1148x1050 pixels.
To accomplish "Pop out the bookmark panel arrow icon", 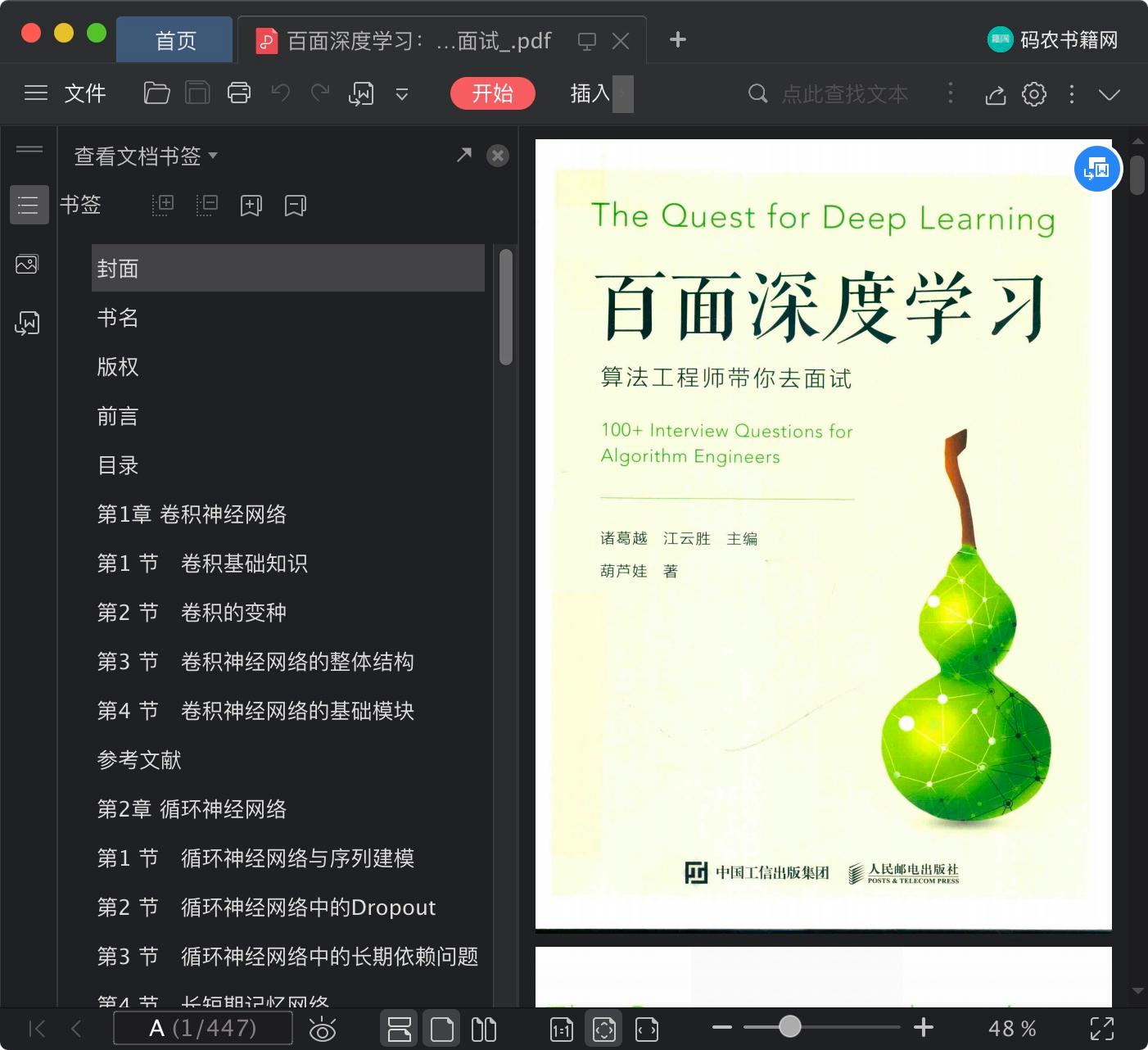I will tap(464, 154).
